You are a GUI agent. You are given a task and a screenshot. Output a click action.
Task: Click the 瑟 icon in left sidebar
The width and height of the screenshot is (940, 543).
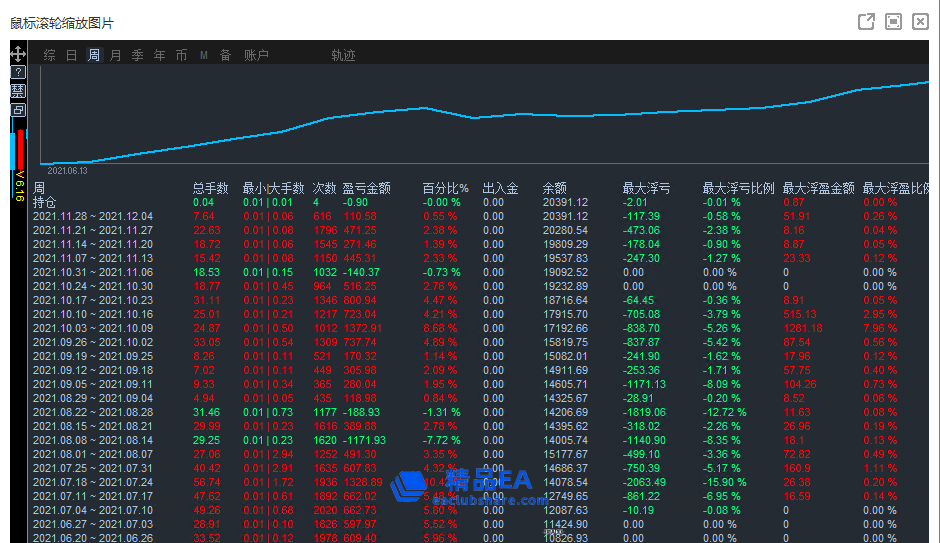click(18, 91)
